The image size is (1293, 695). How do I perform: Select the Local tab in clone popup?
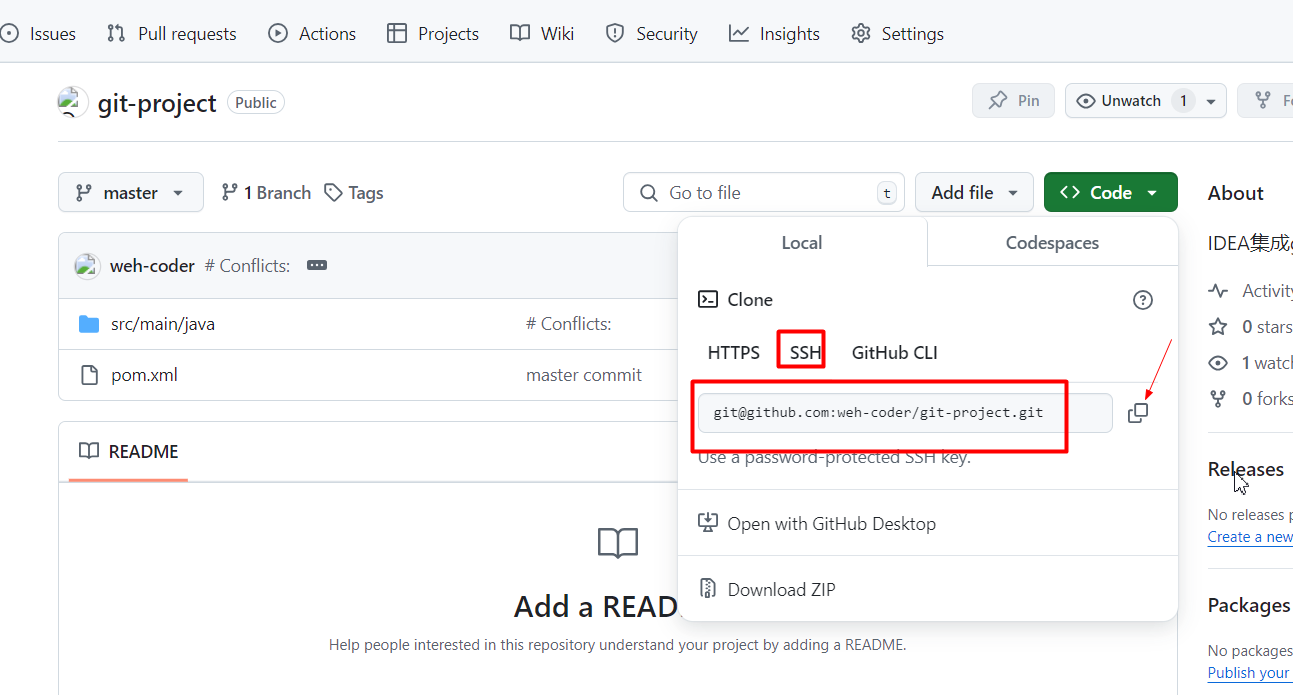802,243
